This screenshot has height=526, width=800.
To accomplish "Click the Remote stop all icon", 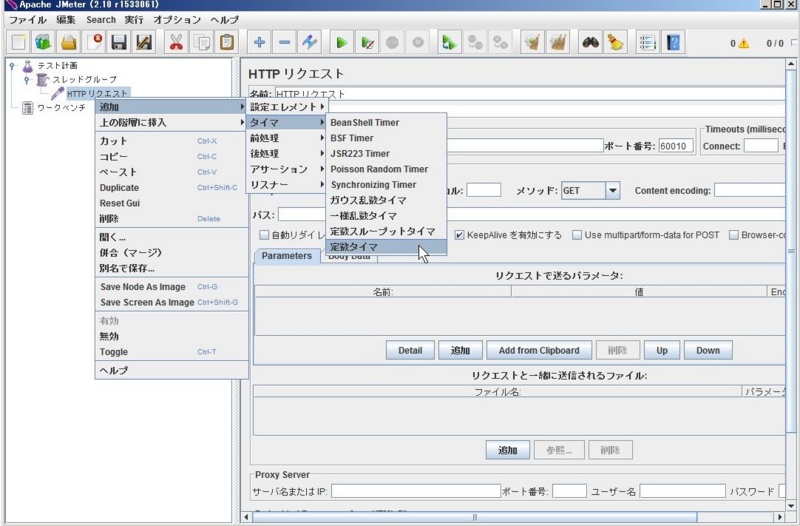I will tap(475, 42).
